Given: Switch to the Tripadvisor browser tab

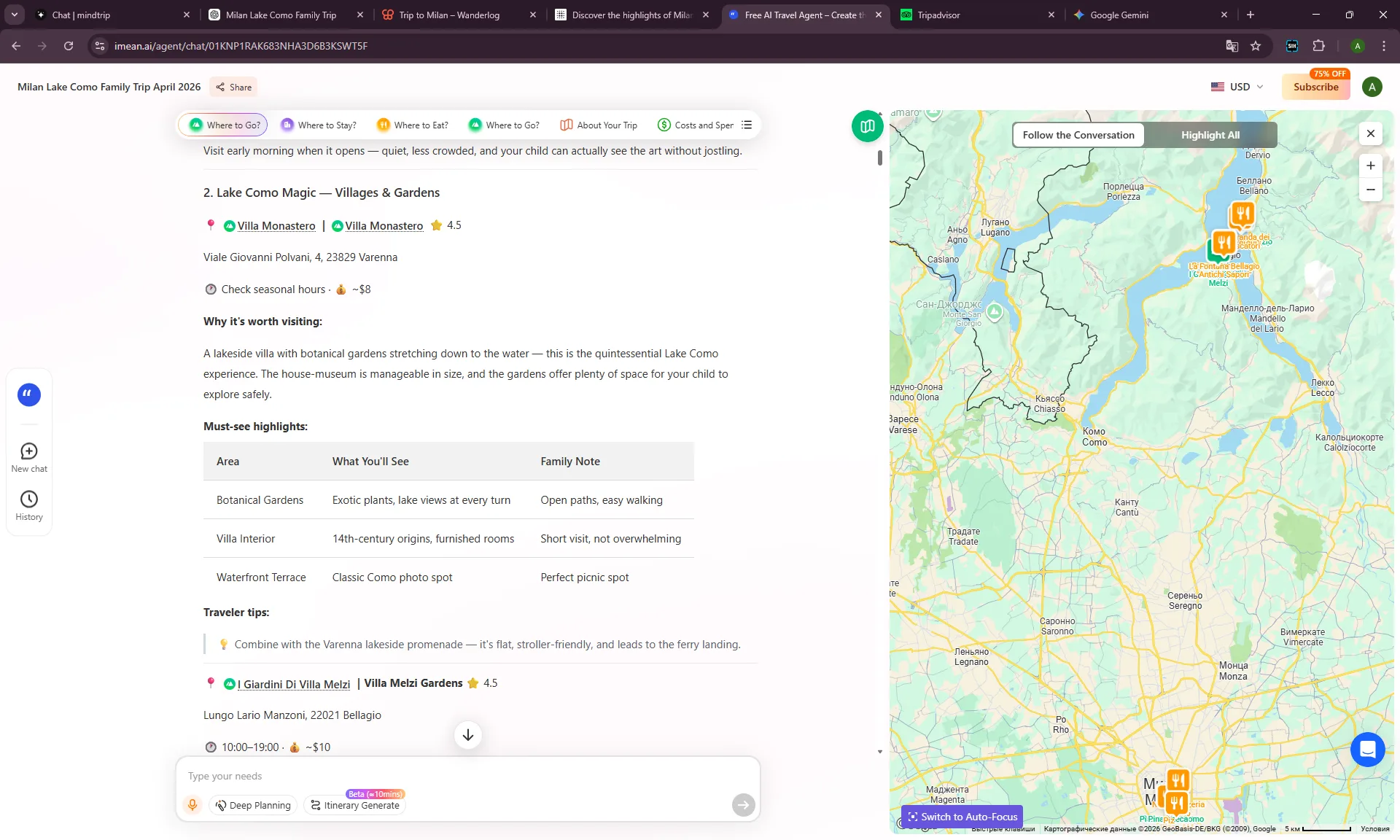Looking at the screenshot, I should click(x=977, y=15).
